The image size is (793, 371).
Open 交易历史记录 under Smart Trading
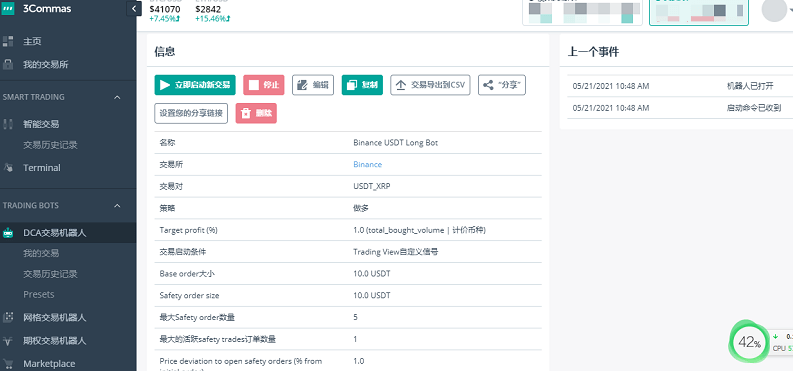(50, 145)
